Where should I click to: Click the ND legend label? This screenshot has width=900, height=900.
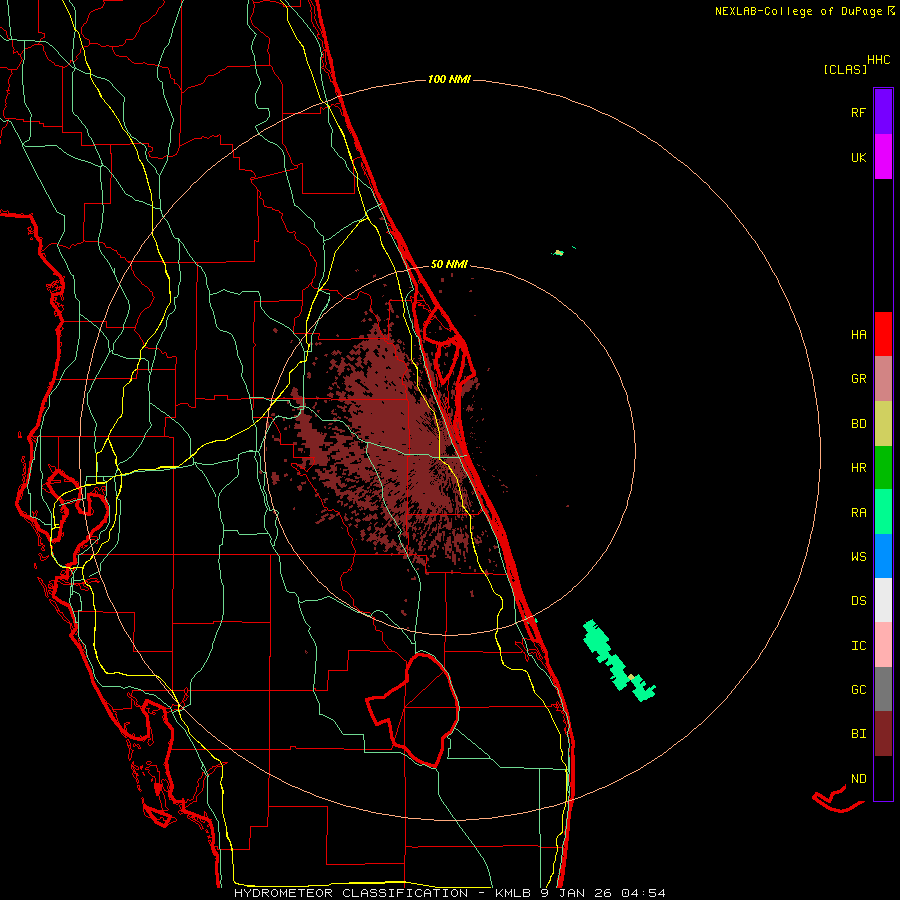pyautogui.click(x=858, y=779)
